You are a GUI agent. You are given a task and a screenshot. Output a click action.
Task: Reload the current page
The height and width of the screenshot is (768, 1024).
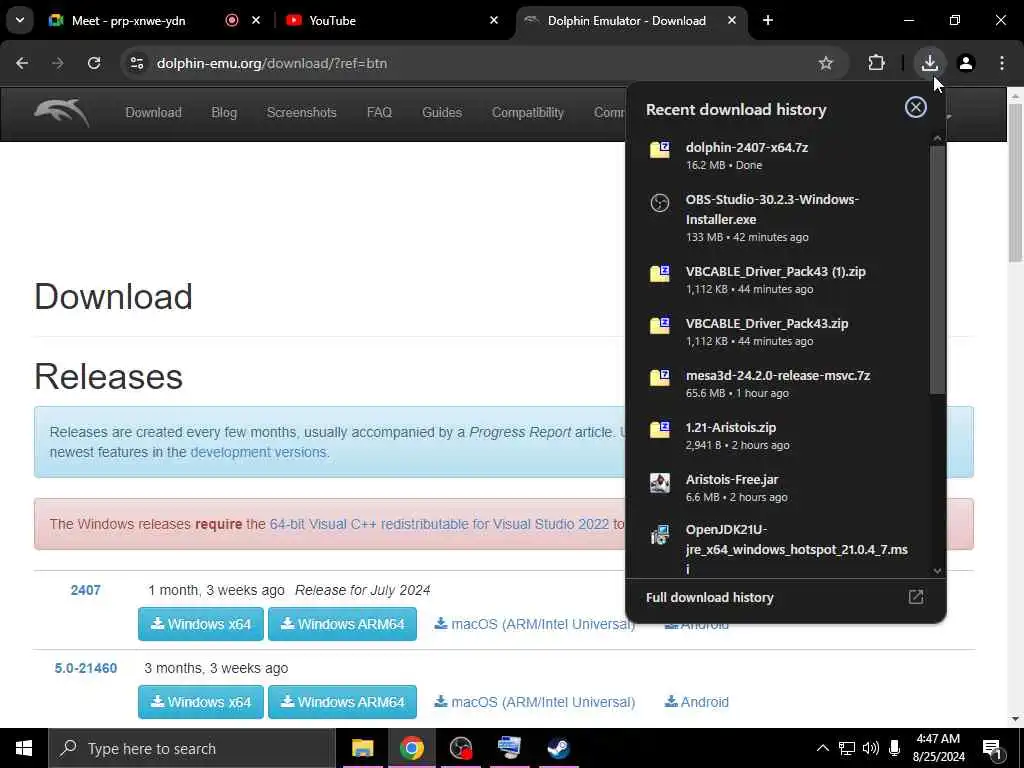click(x=94, y=63)
